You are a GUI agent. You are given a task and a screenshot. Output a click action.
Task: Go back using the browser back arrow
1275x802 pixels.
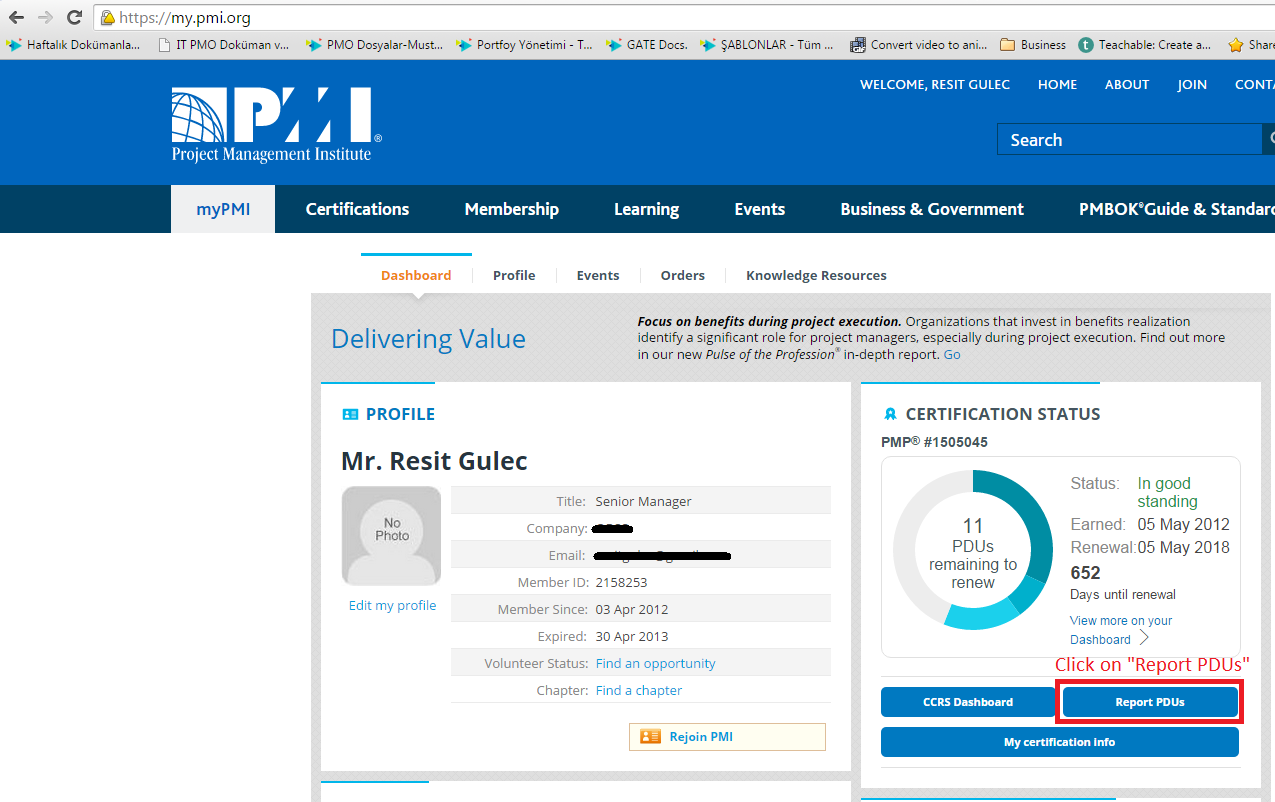pyautogui.click(x=16, y=17)
